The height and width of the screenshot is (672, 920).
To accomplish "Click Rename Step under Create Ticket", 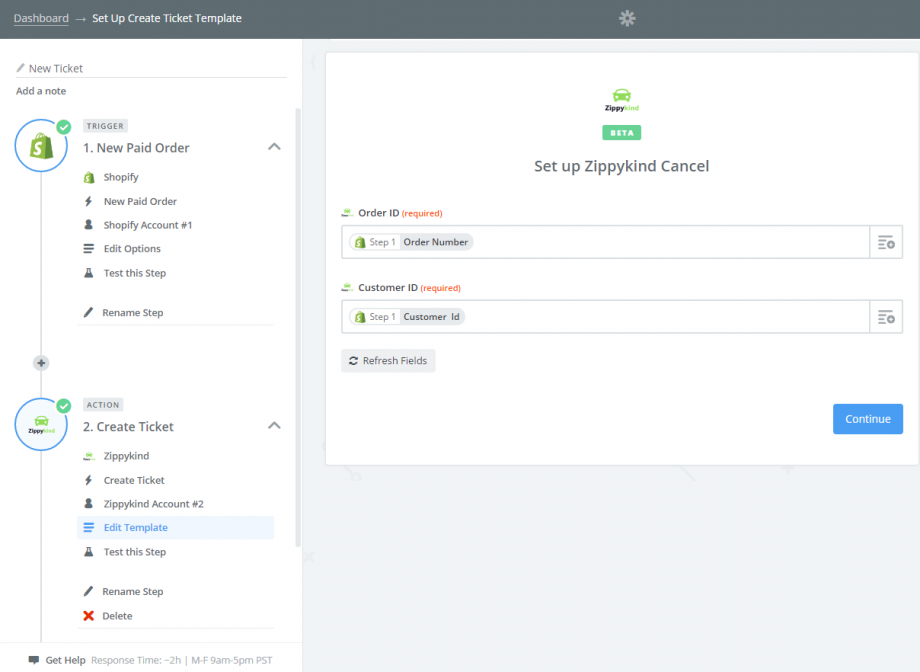I will tap(133, 592).
